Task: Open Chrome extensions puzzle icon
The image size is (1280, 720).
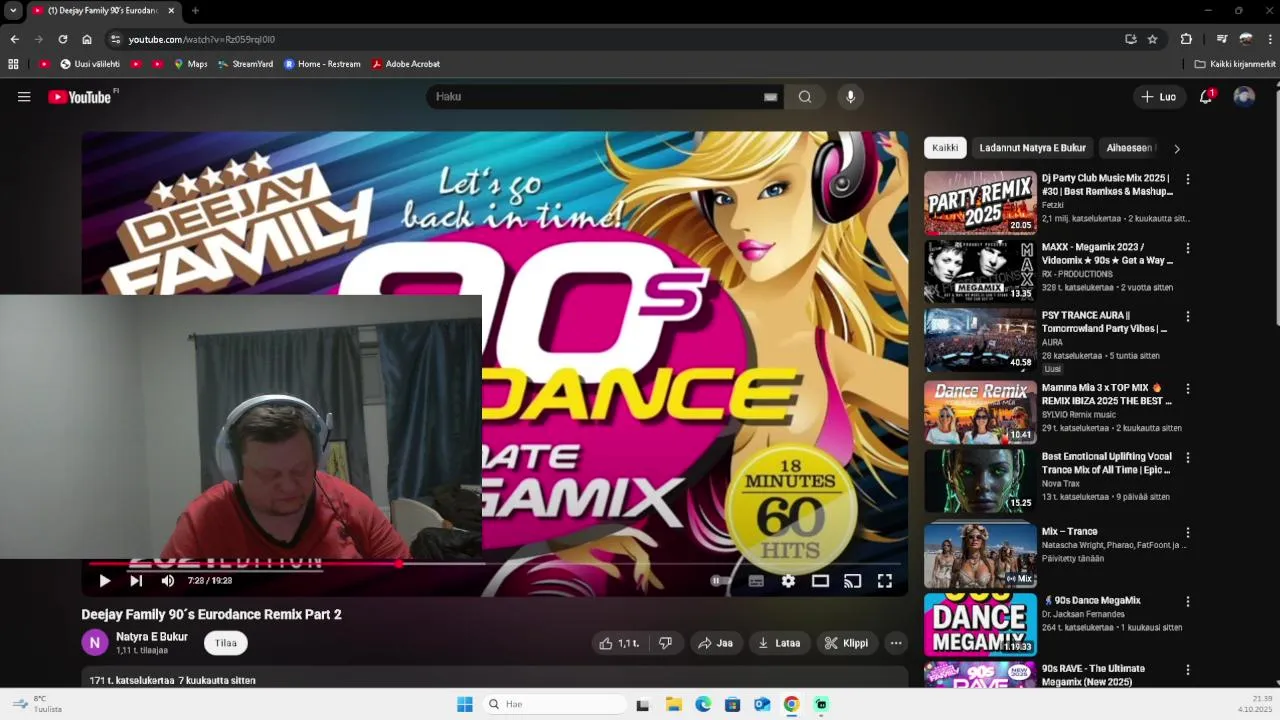Action: click(1186, 39)
